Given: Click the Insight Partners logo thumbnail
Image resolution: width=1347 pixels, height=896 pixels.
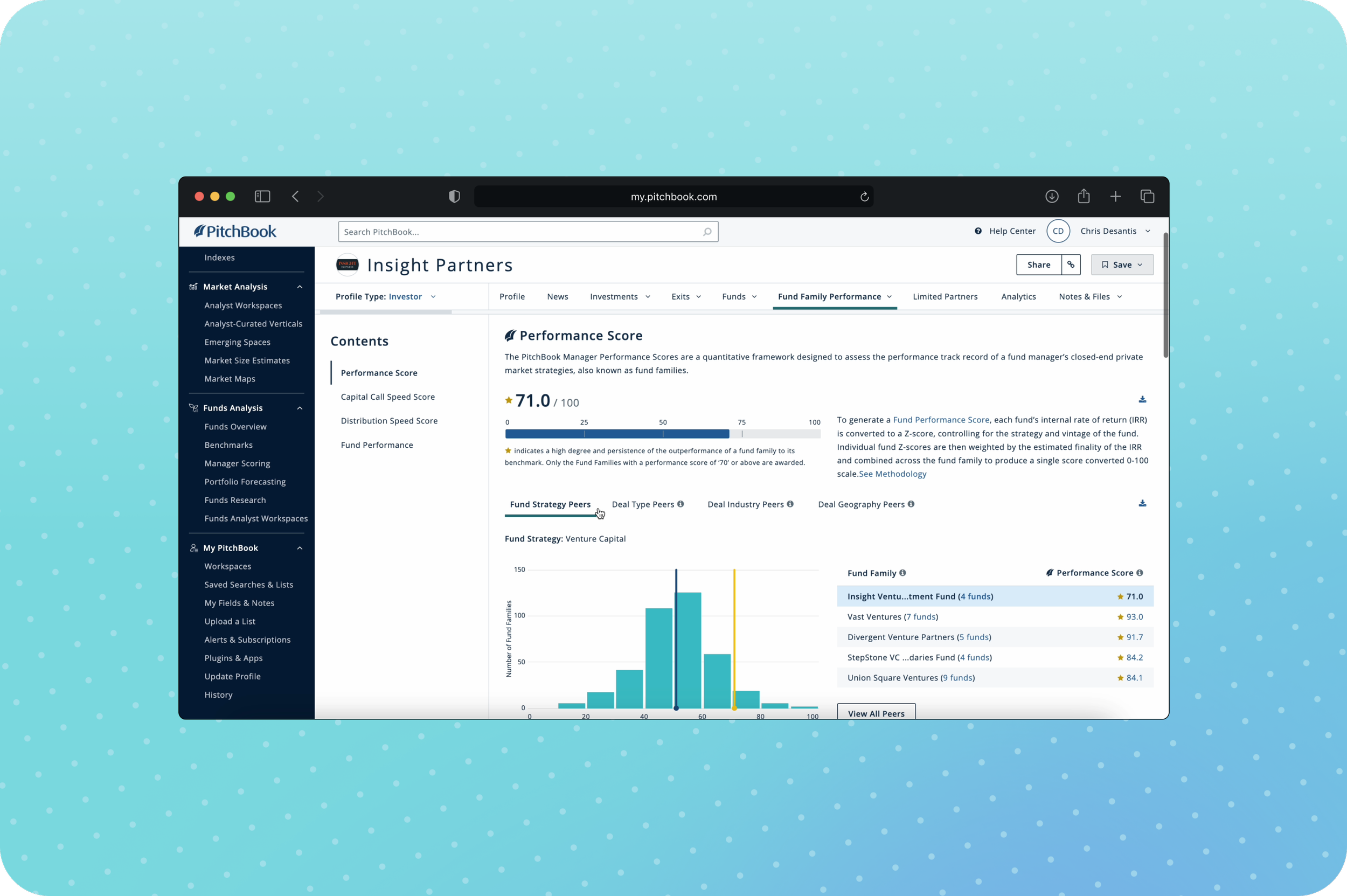Looking at the screenshot, I should click(348, 265).
